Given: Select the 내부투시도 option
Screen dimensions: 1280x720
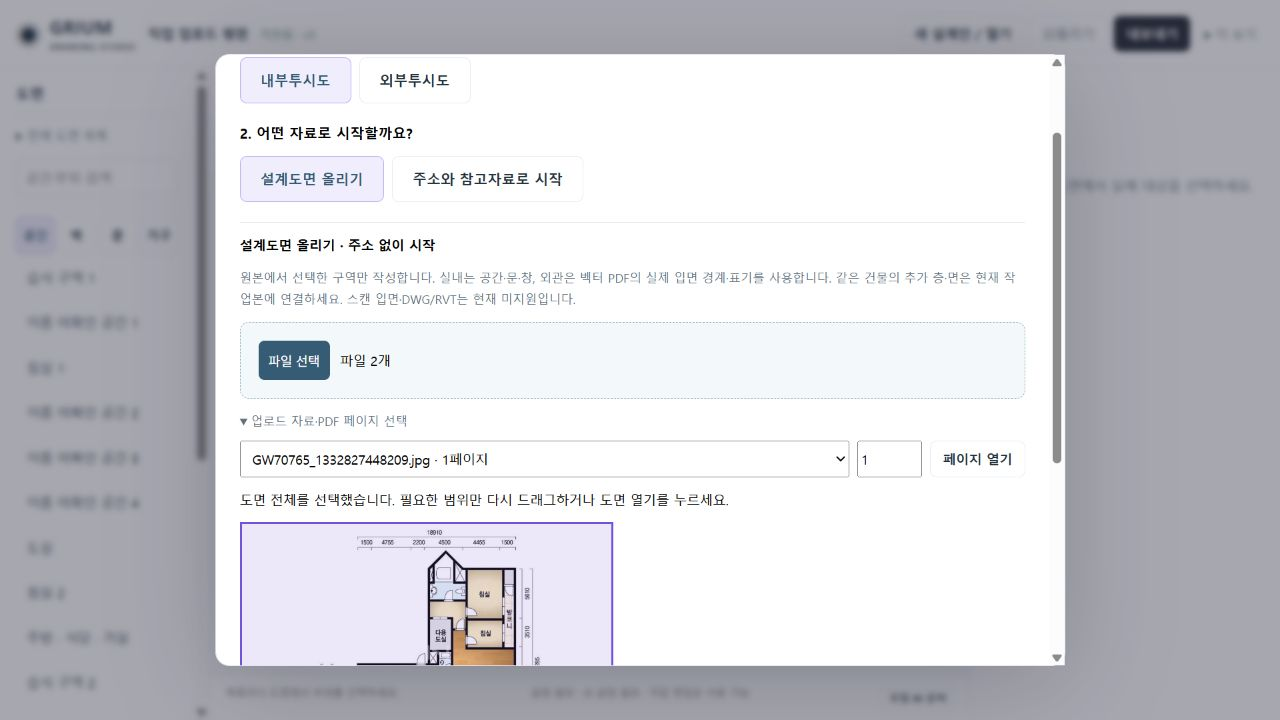Looking at the screenshot, I should (x=295, y=80).
